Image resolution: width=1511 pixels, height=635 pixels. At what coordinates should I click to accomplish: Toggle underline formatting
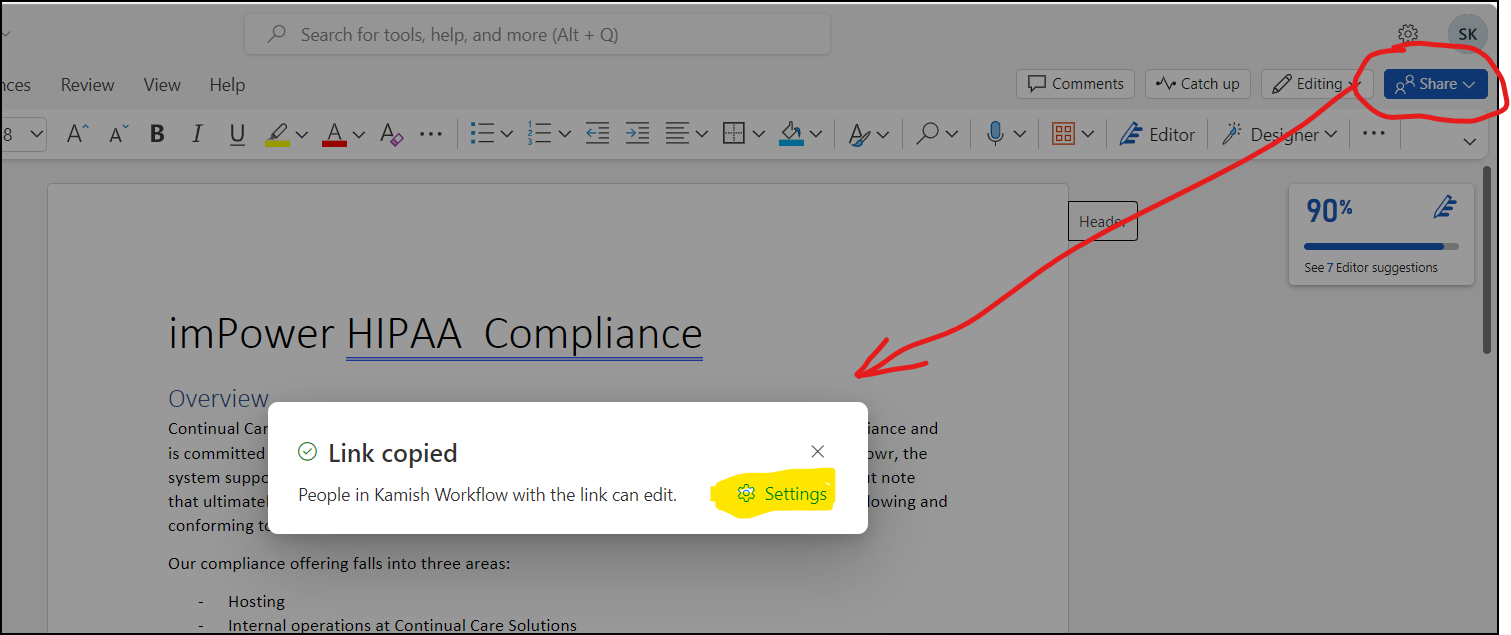tap(237, 134)
